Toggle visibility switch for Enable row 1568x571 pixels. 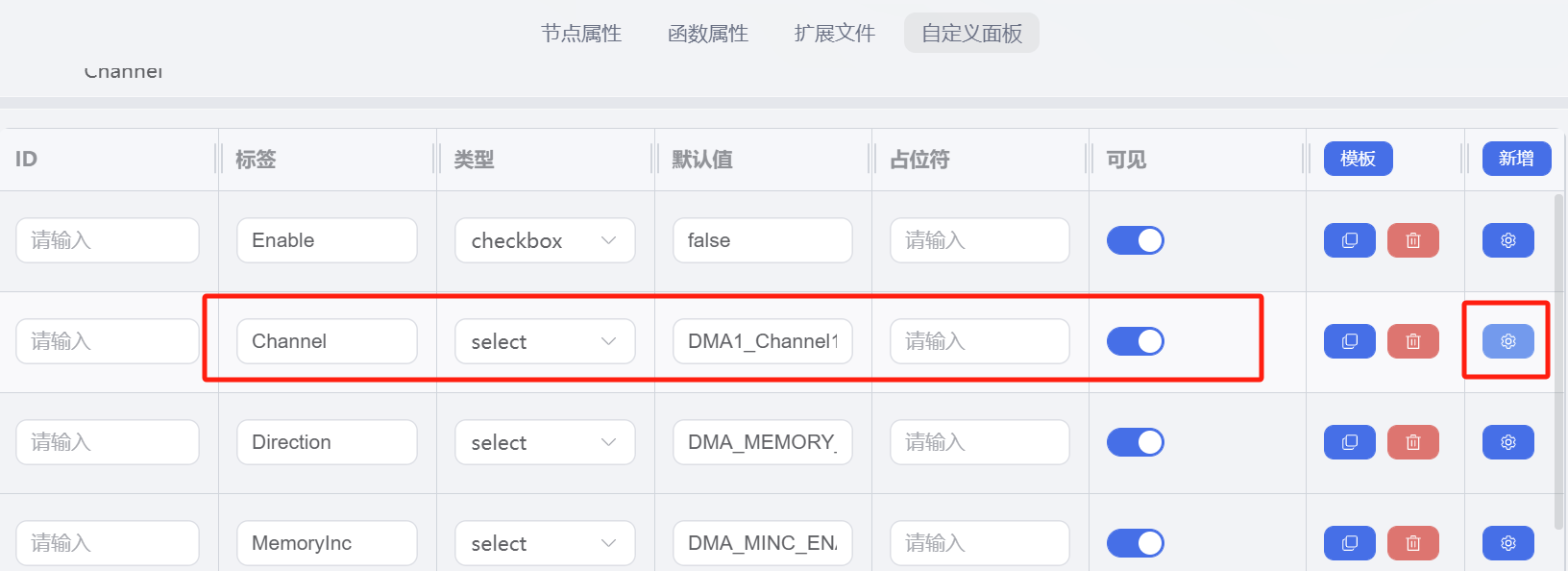click(x=1136, y=240)
